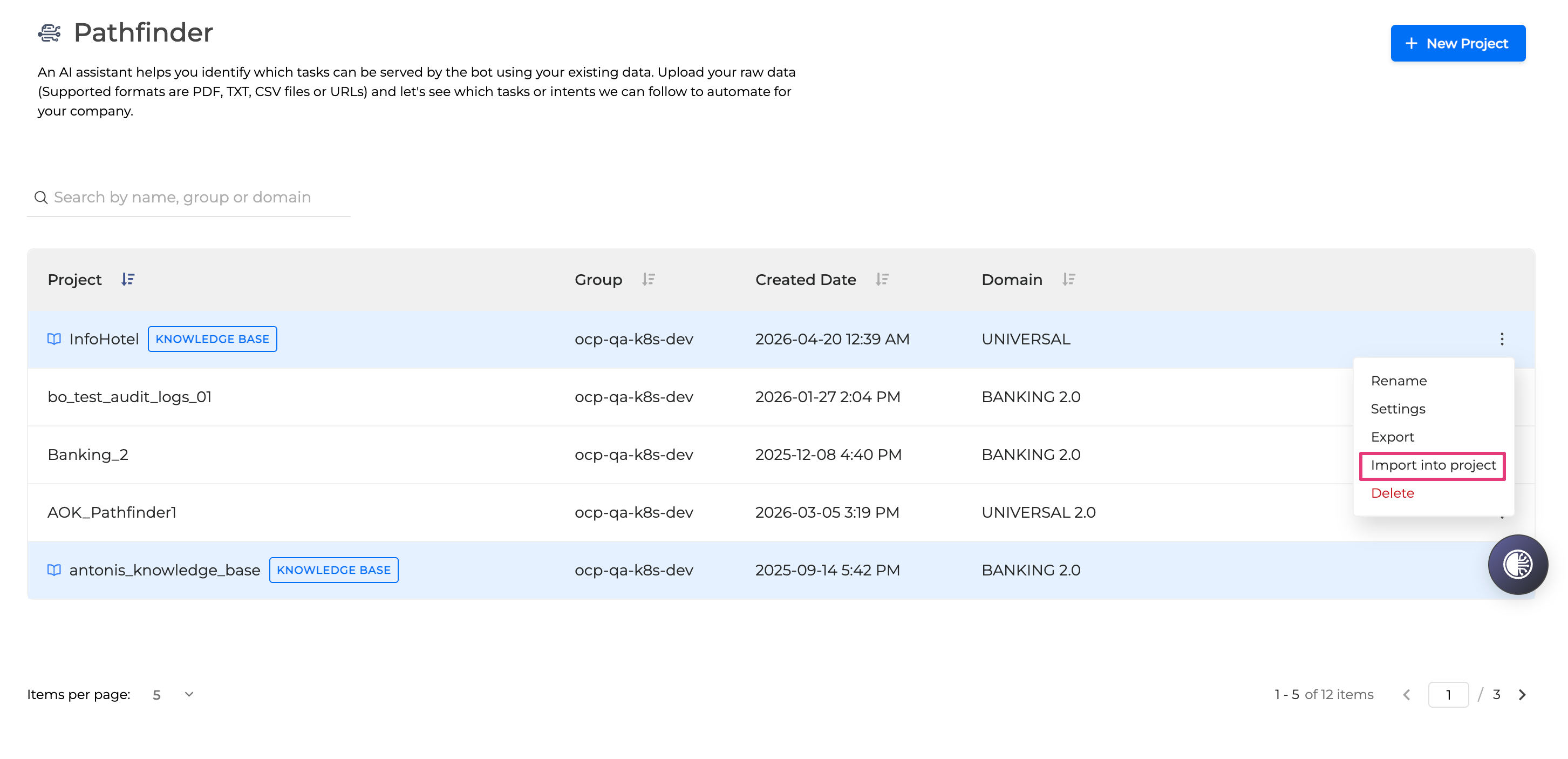Click the search magnifier icon
Image resolution: width=1568 pixels, height=759 pixels.
click(x=41, y=198)
